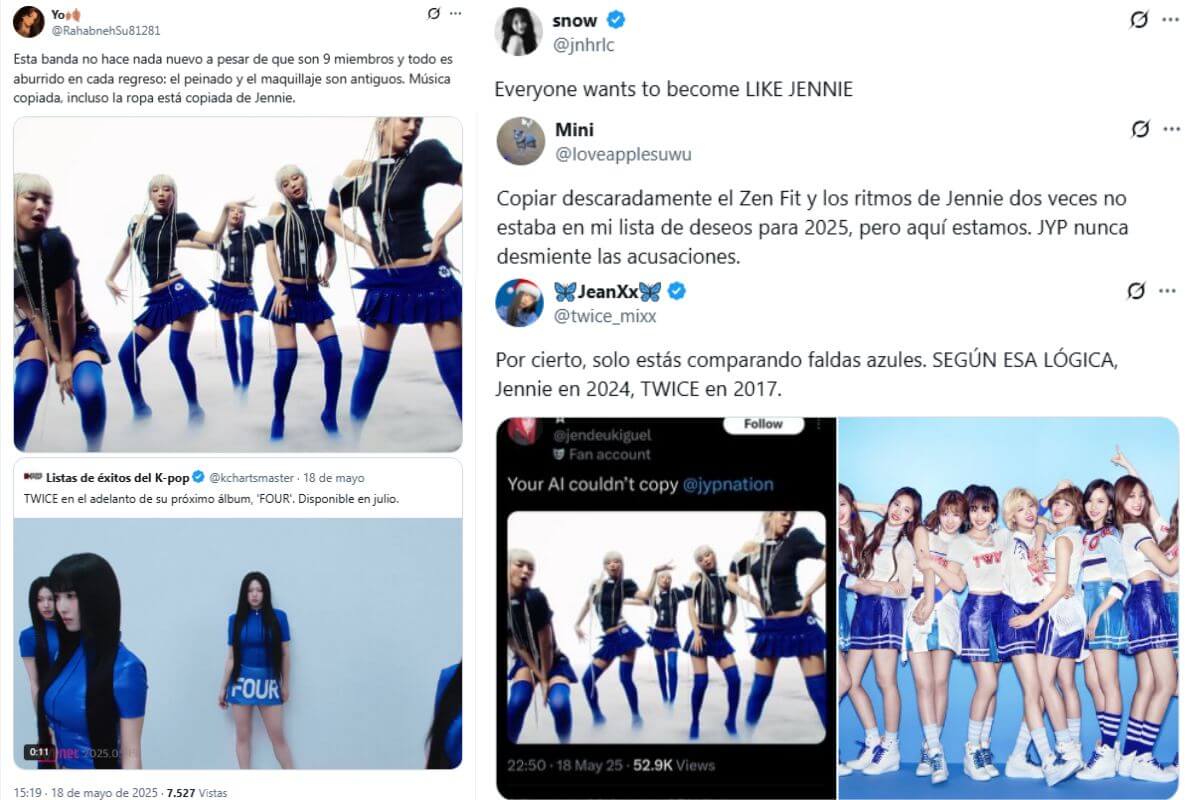1200x800 pixels.
Task: Click snow's verified badge
Action: 617,20
